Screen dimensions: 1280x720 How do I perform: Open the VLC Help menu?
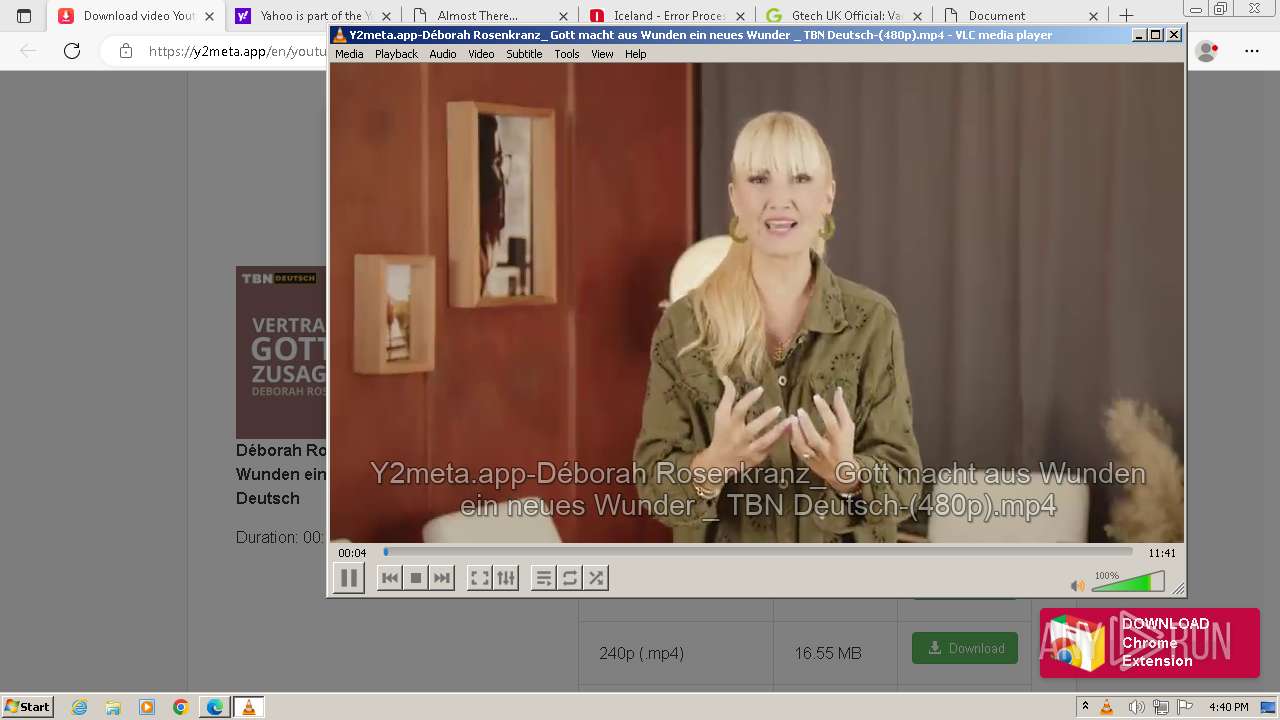636,54
